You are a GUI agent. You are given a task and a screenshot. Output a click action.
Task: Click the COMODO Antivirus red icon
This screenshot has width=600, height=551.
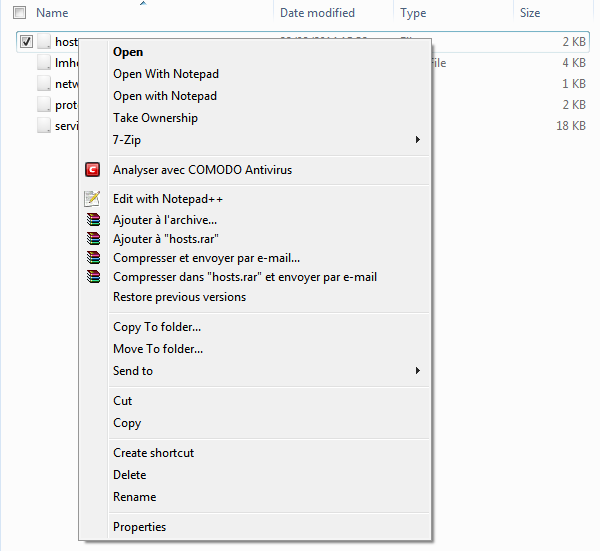[93, 170]
